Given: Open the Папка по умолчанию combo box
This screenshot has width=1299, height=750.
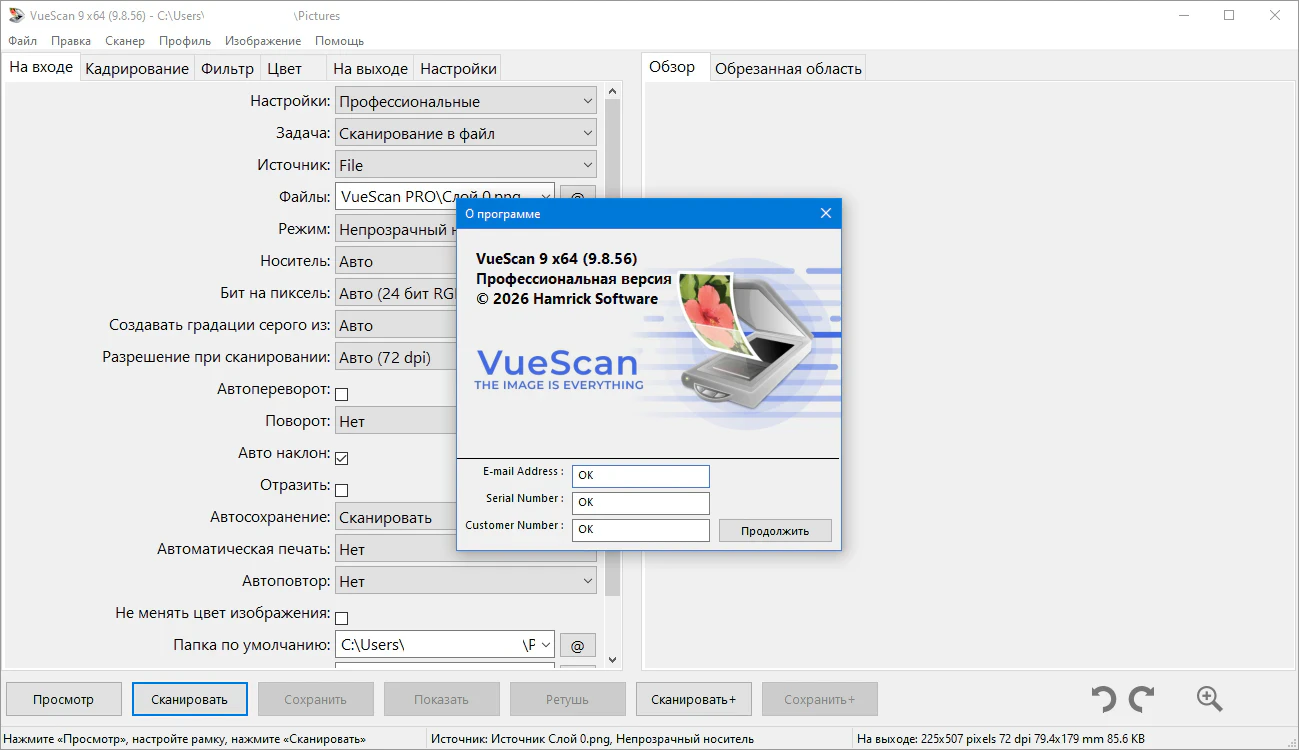Looking at the screenshot, I should click(444, 645).
